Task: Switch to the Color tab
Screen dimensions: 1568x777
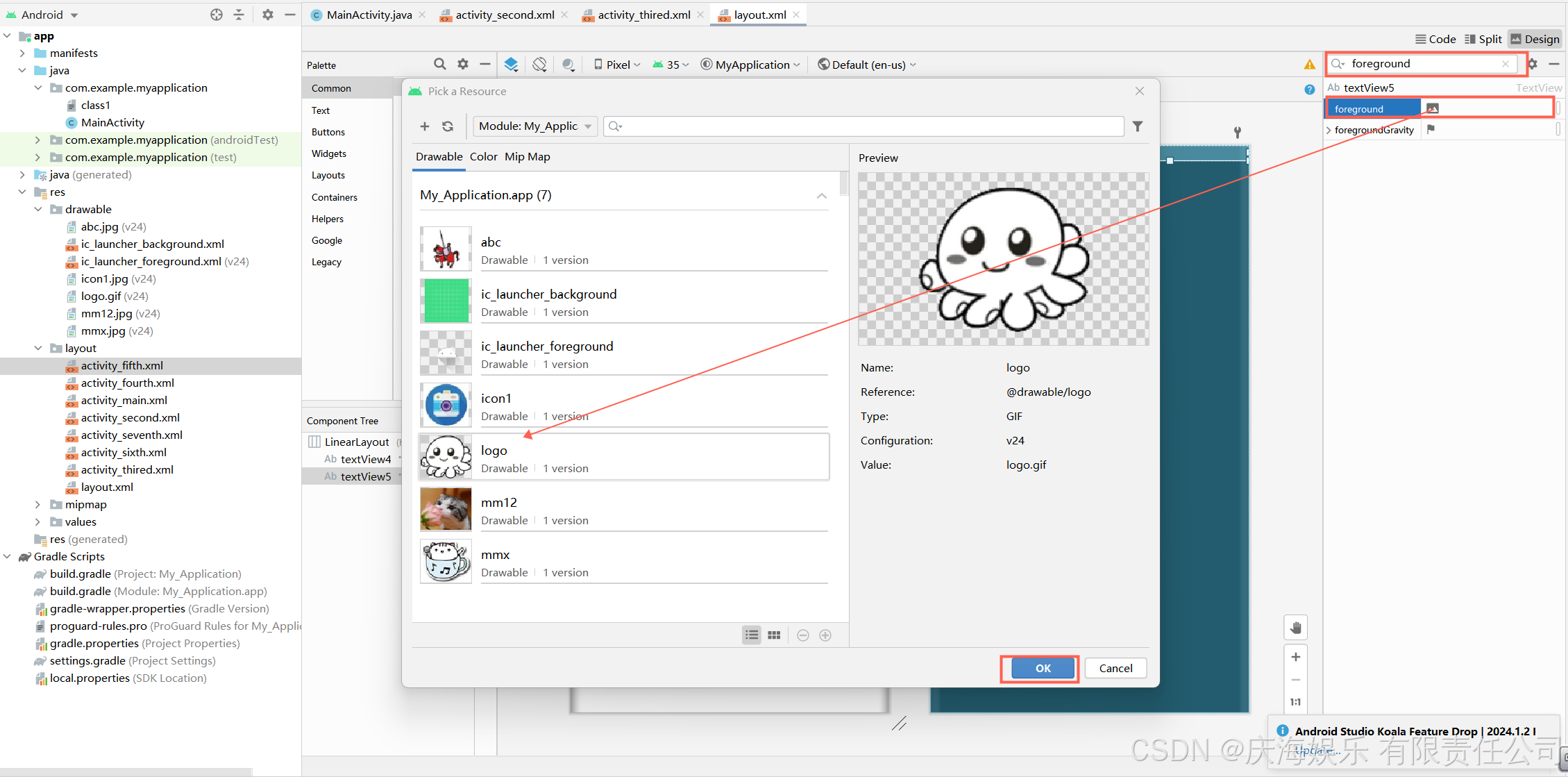Action: point(483,157)
